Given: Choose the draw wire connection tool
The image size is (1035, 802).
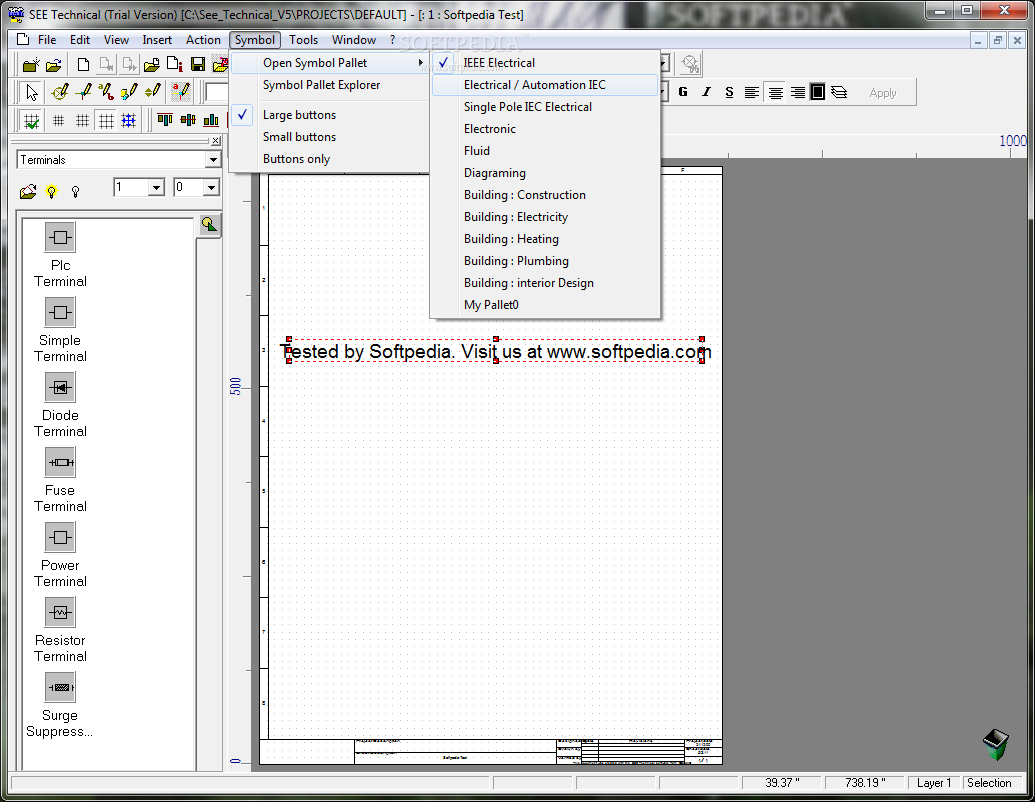Looking at the screenshot, I should pos(83,92).
